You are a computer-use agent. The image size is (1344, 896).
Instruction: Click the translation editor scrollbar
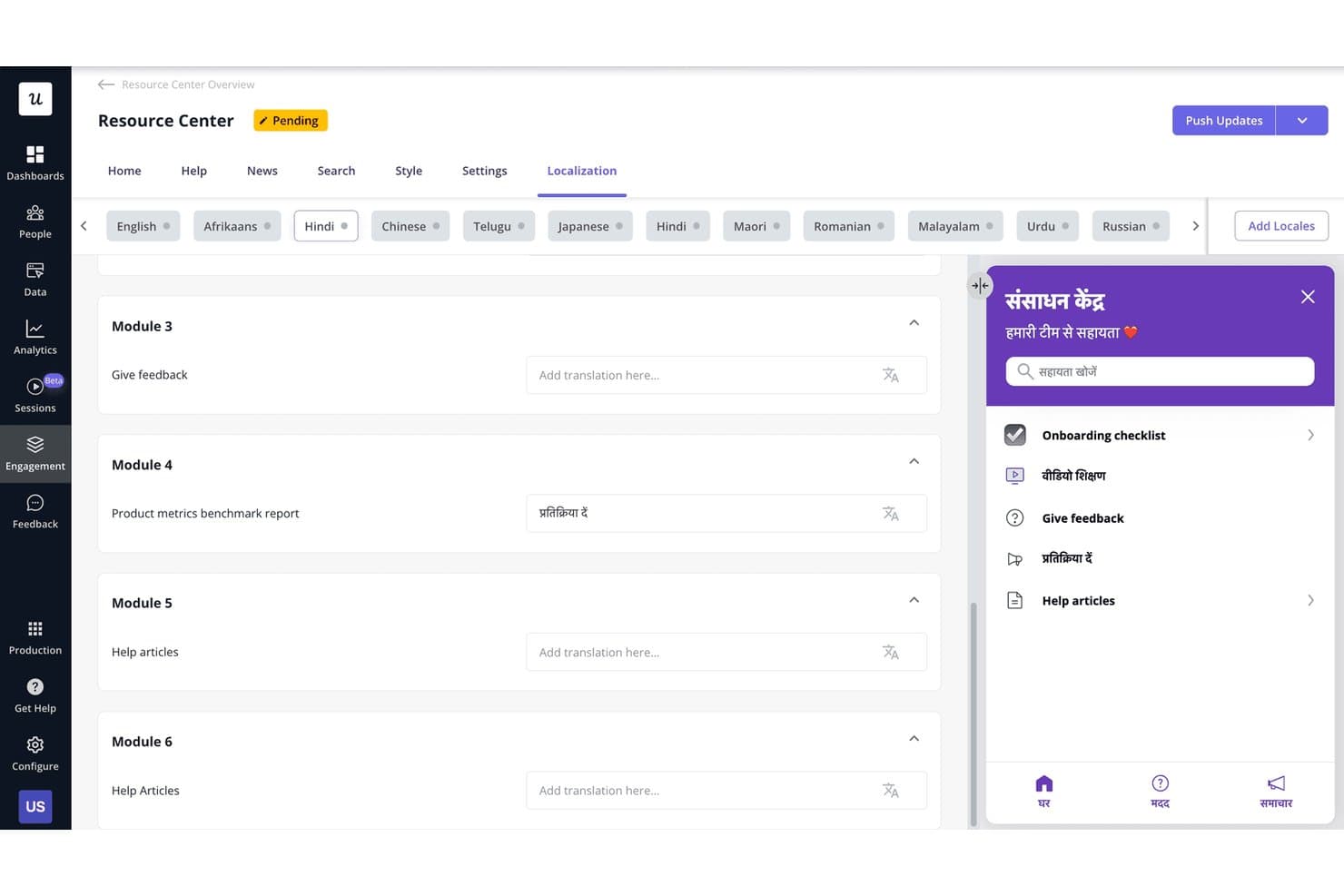[x=973, y=714]
